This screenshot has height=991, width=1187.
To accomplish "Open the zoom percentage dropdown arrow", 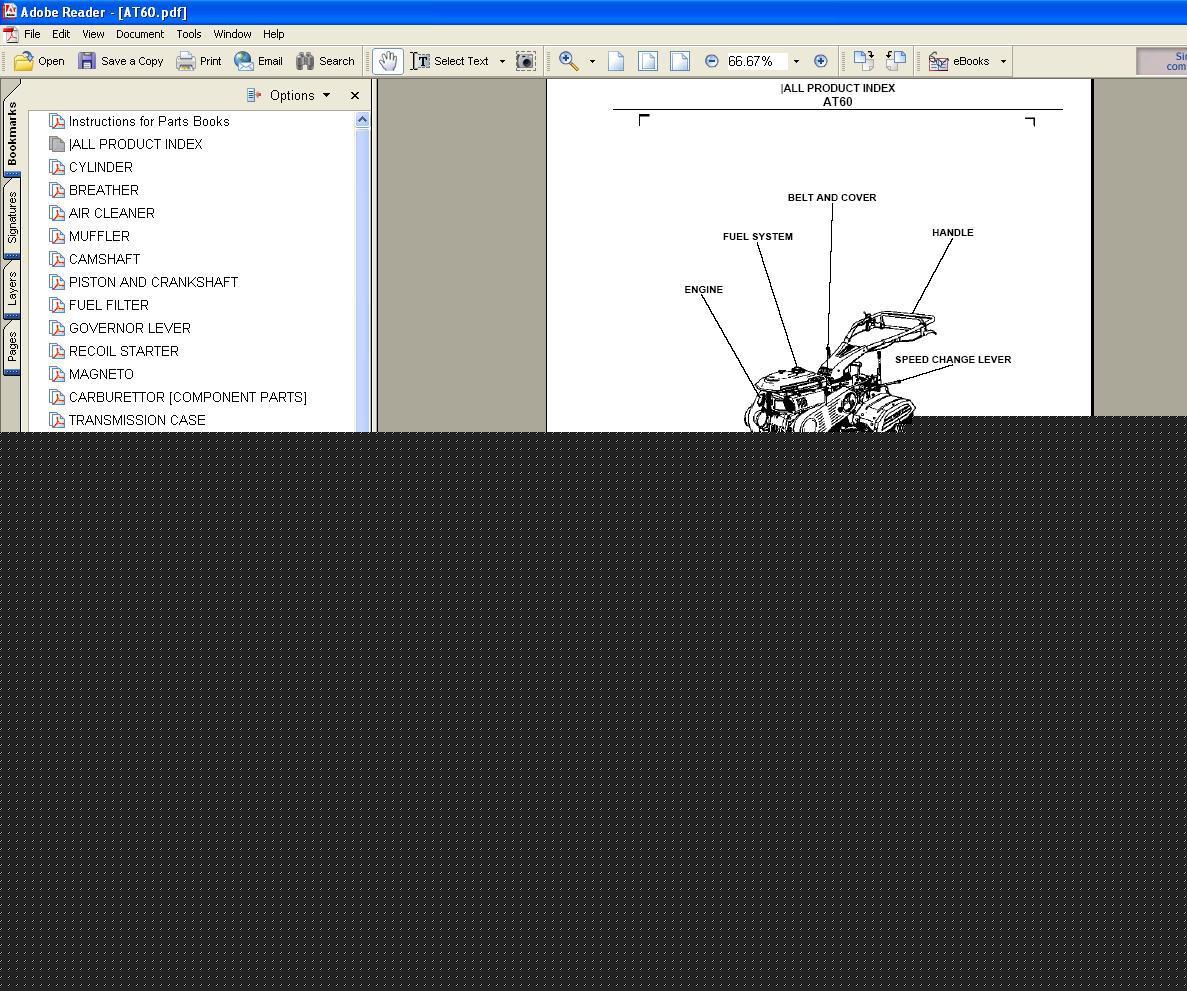I will (796, 61).
